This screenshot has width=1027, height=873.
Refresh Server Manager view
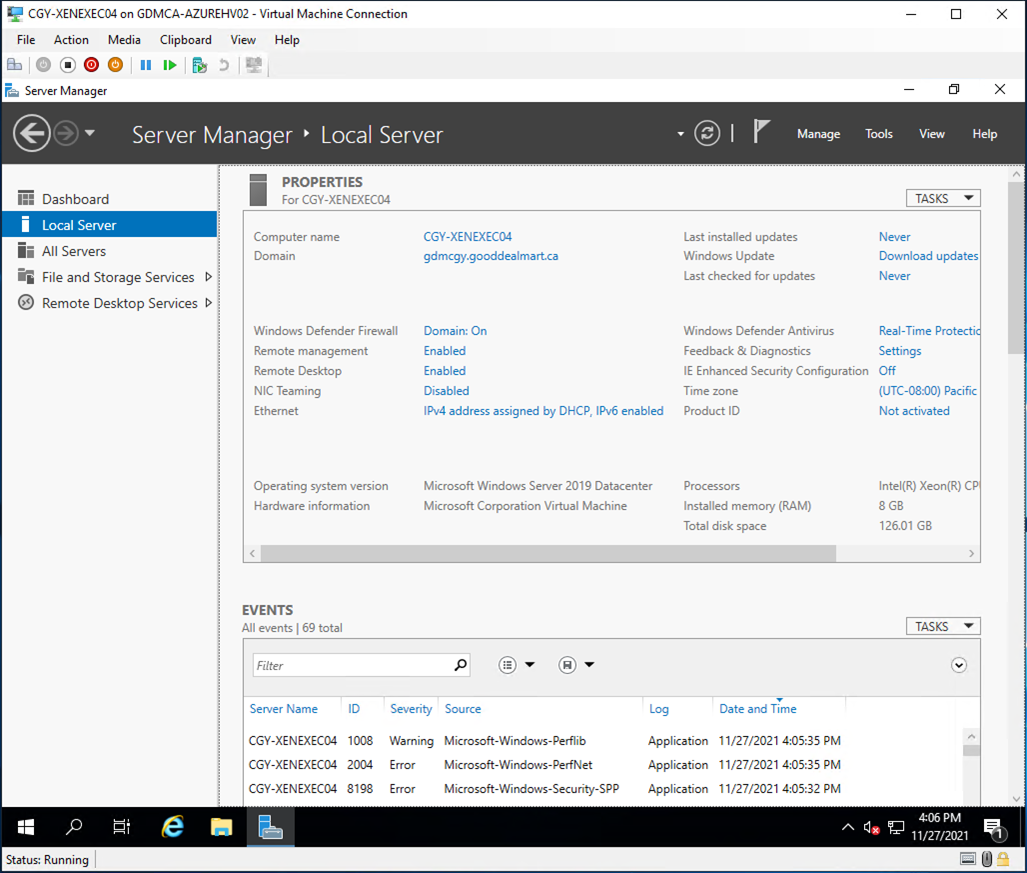[707, 134]
